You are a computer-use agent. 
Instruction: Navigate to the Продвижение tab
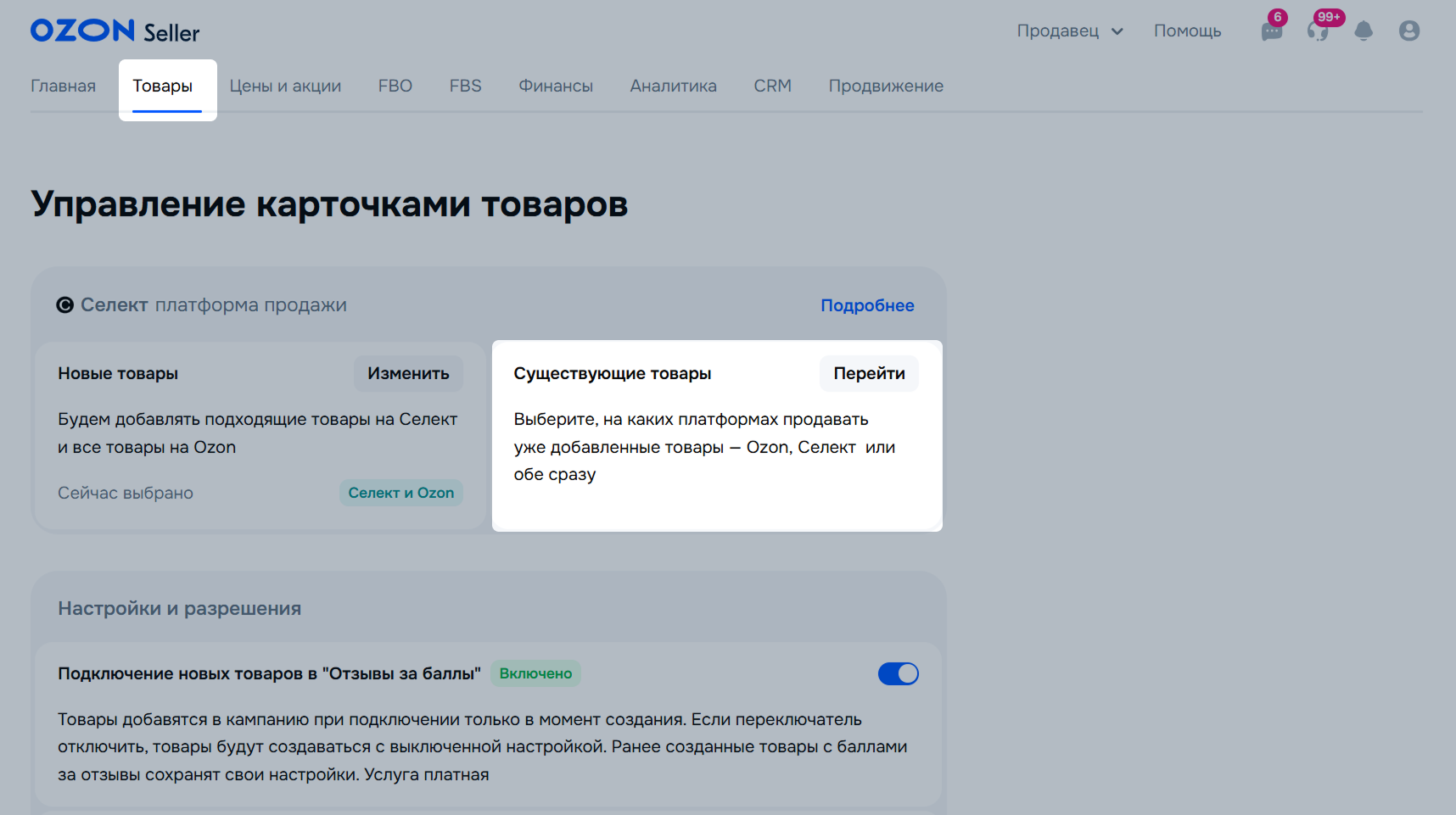(886, 86)
